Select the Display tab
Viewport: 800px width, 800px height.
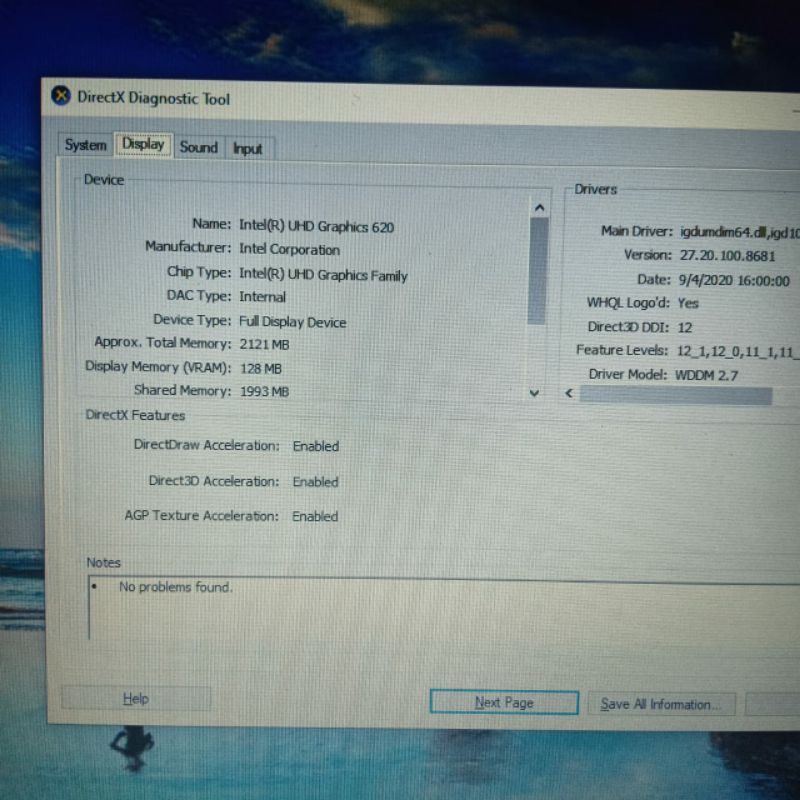(x=143, y=144)
